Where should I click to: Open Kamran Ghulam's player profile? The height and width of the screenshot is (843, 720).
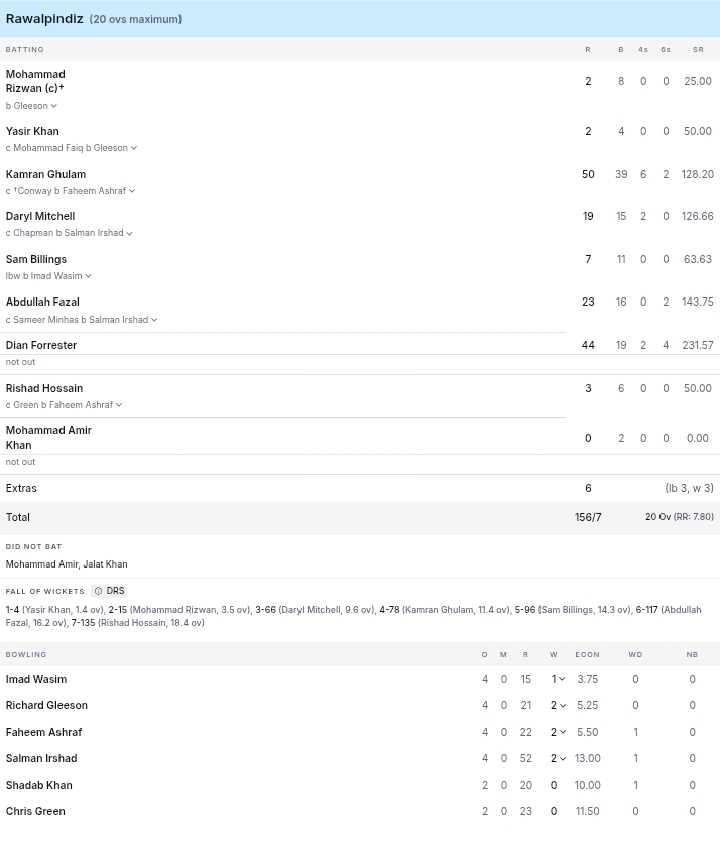46,174
